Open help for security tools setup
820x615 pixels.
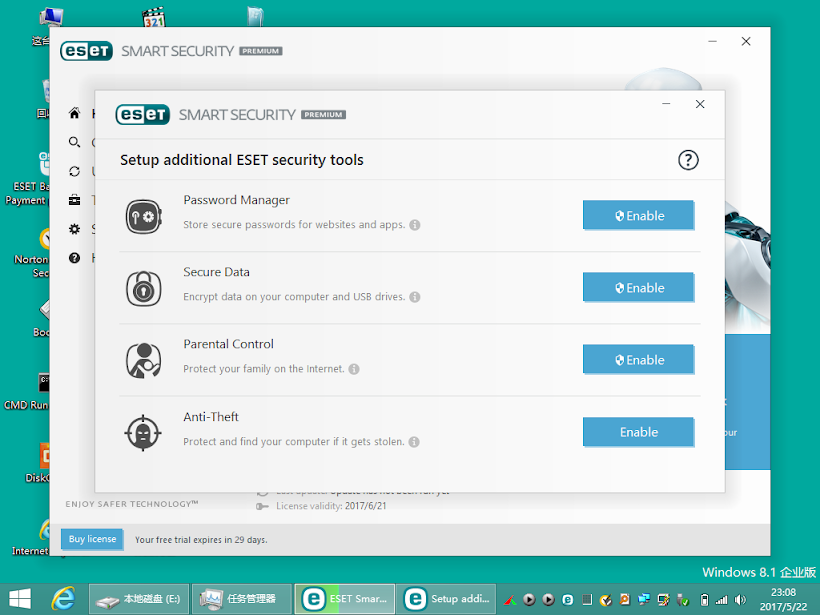click(x=688, y=160)
